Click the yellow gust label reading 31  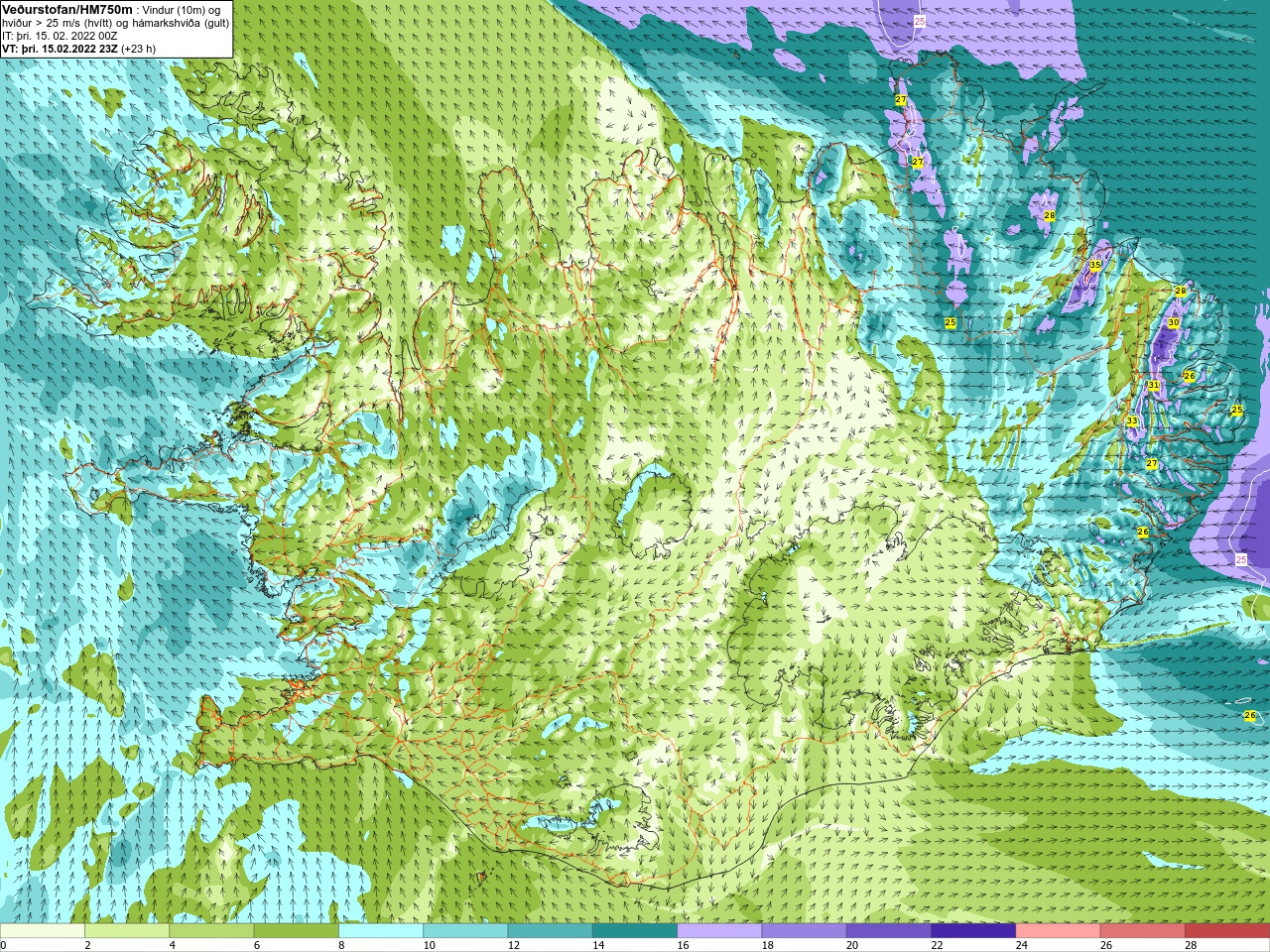click(1153, 385)
